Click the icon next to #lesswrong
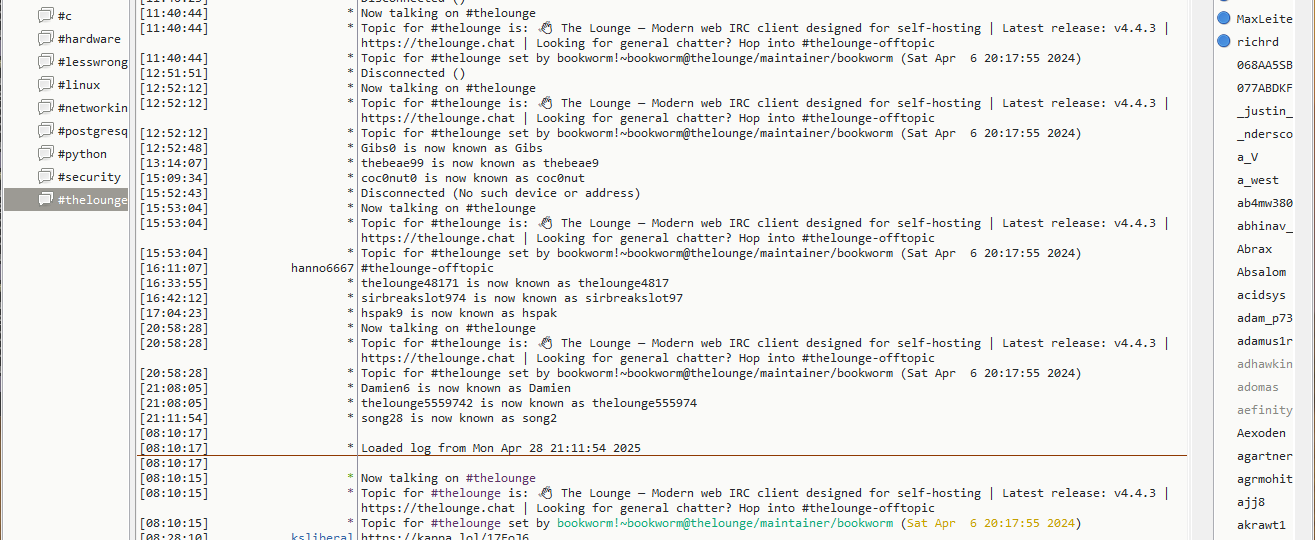The width and height of the screenshot is (1315, 540). pyautogui.click(x=45, y=62)
